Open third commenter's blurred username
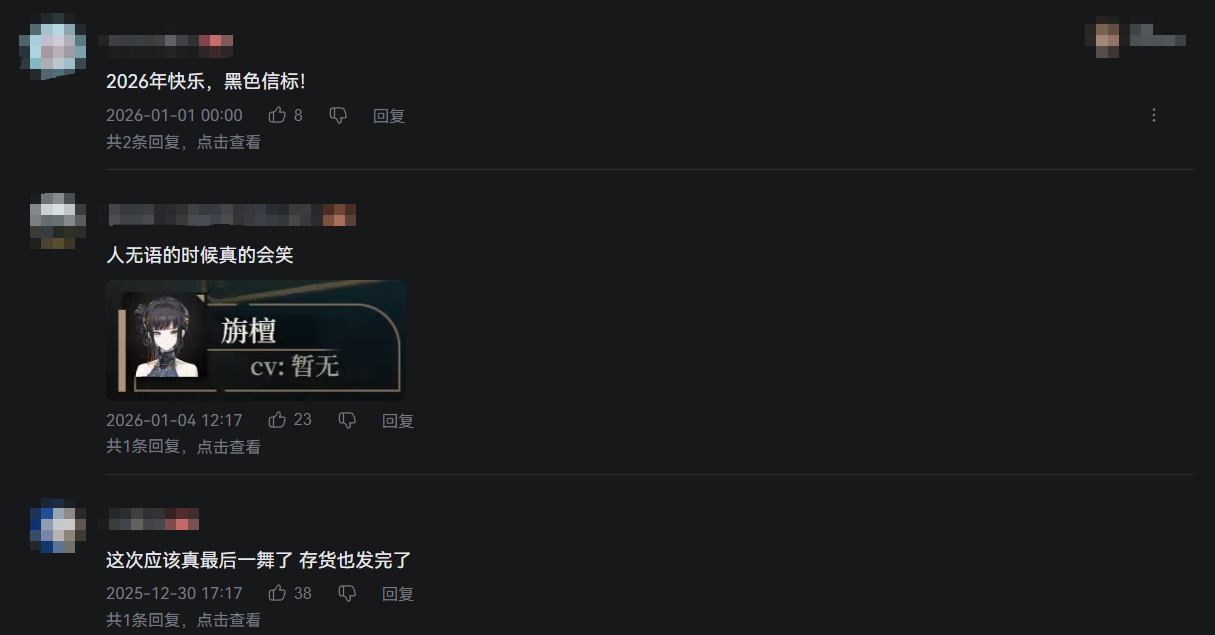This screenshot has width=1215, height=635. click(x=153, y=519)
